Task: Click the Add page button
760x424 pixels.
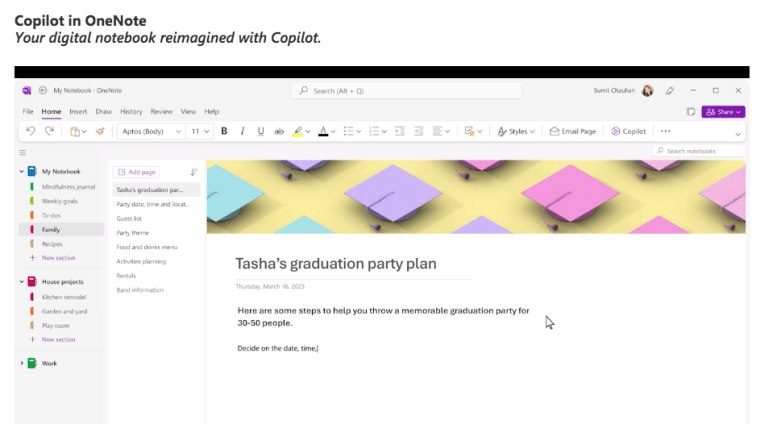Action: (x=136, y=172)
